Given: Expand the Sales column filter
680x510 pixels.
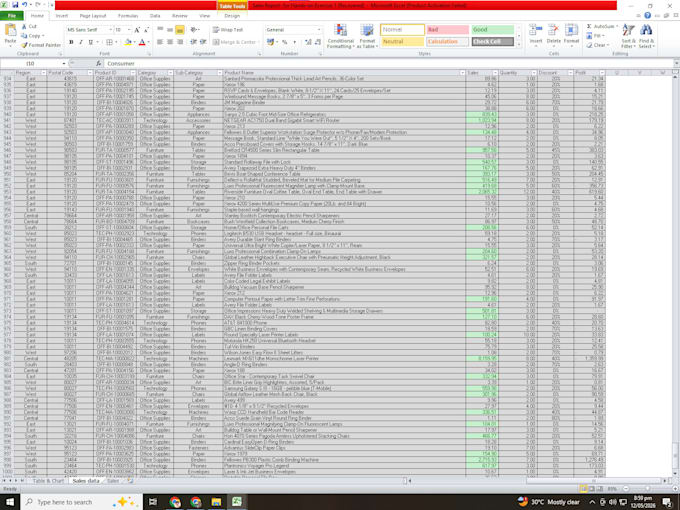Looking at the screenshot, I should [495, 73].
